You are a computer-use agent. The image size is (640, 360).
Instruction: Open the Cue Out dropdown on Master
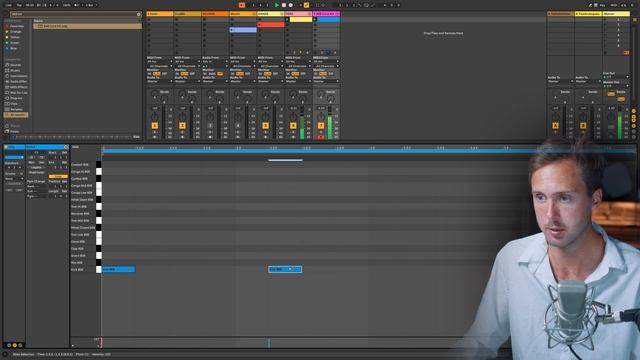coord(616,77)
